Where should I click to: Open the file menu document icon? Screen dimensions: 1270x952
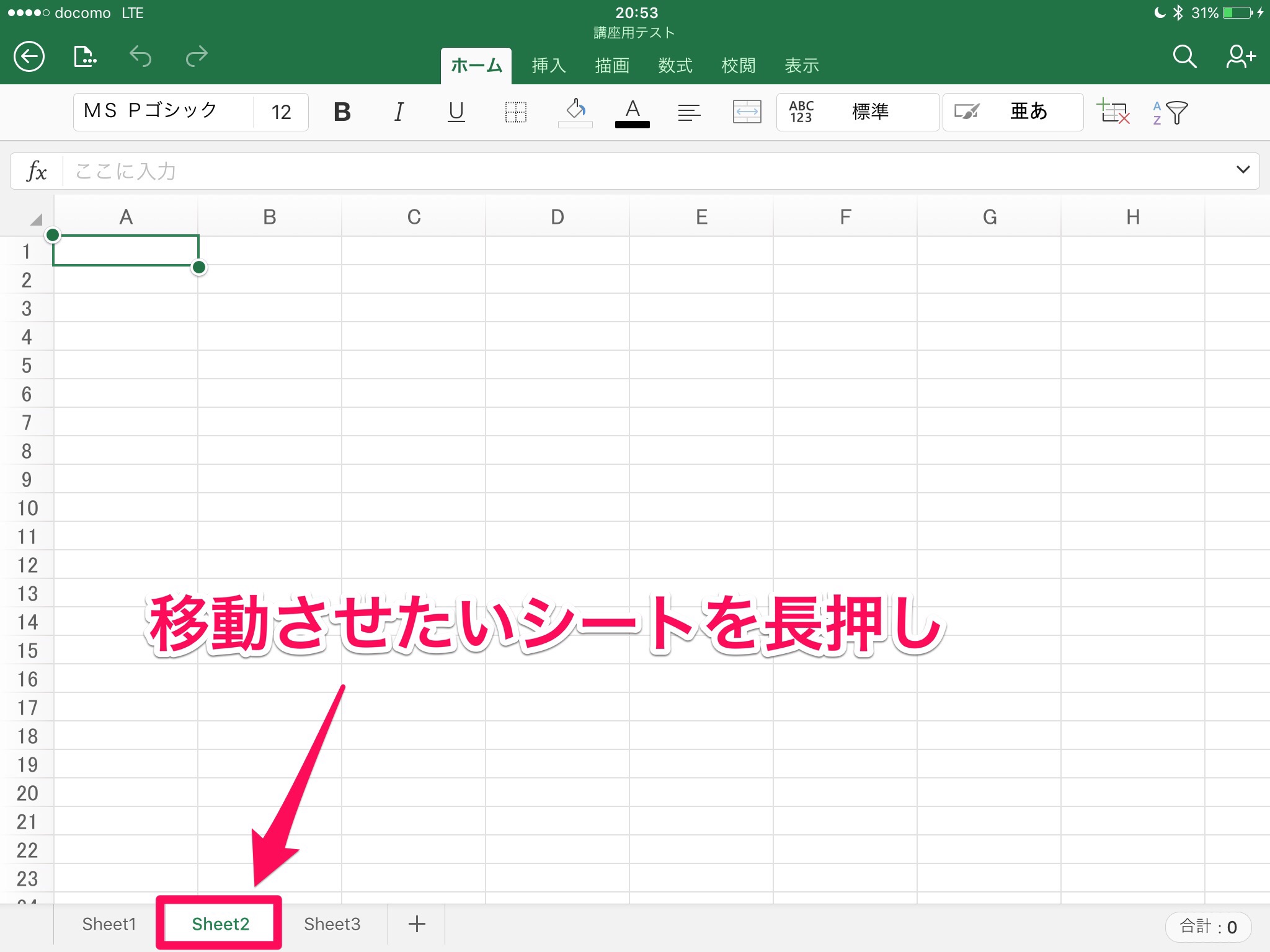pos(85,57)
